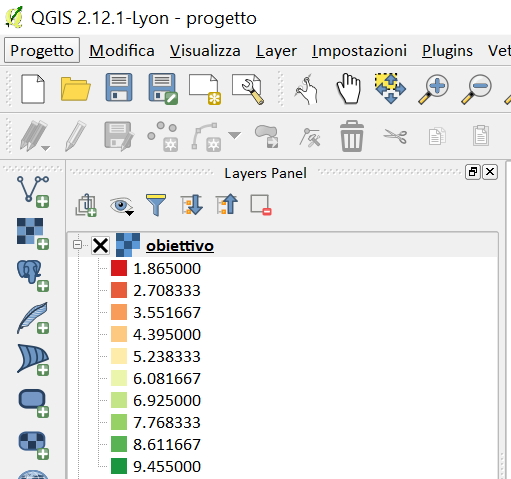The height and width of the screenshot is (479, 511).
Task: Select legend value 6.925000
Action: pyautogui.click(x=167, y=400)
